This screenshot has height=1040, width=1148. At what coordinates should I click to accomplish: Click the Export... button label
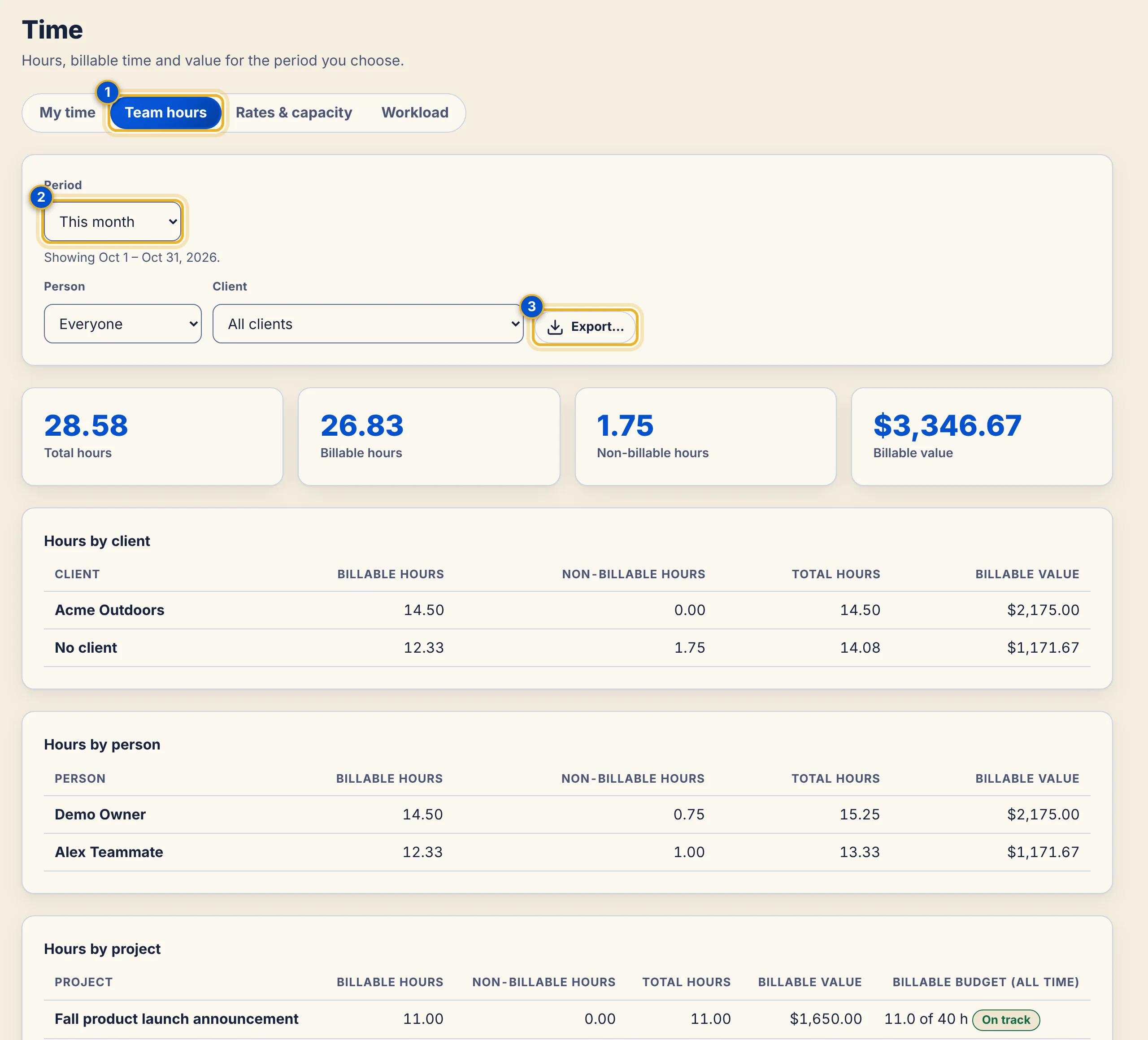[597, 327]
